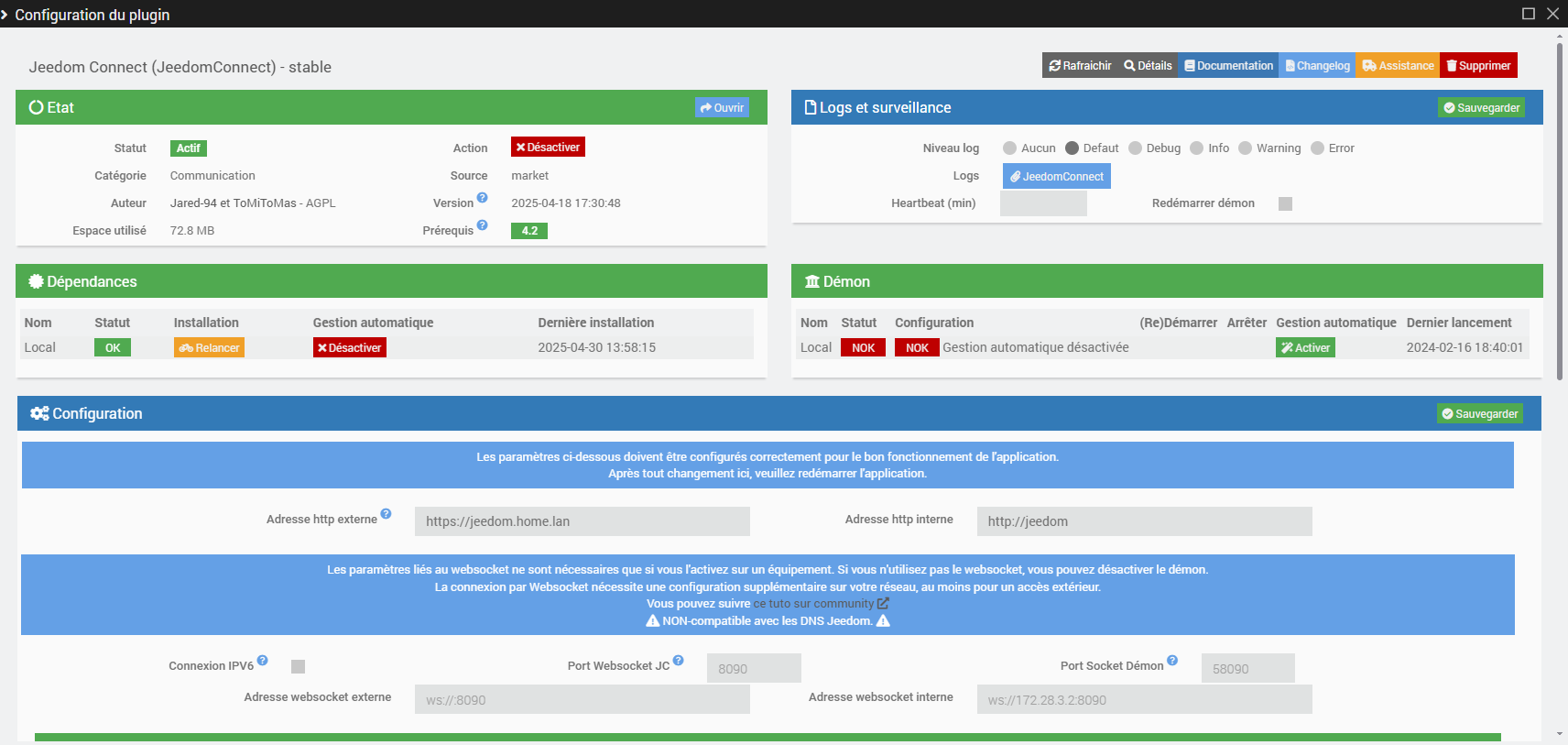View the Changelog
This screenshot has height=745, width=1568.
click(1317, 65)
